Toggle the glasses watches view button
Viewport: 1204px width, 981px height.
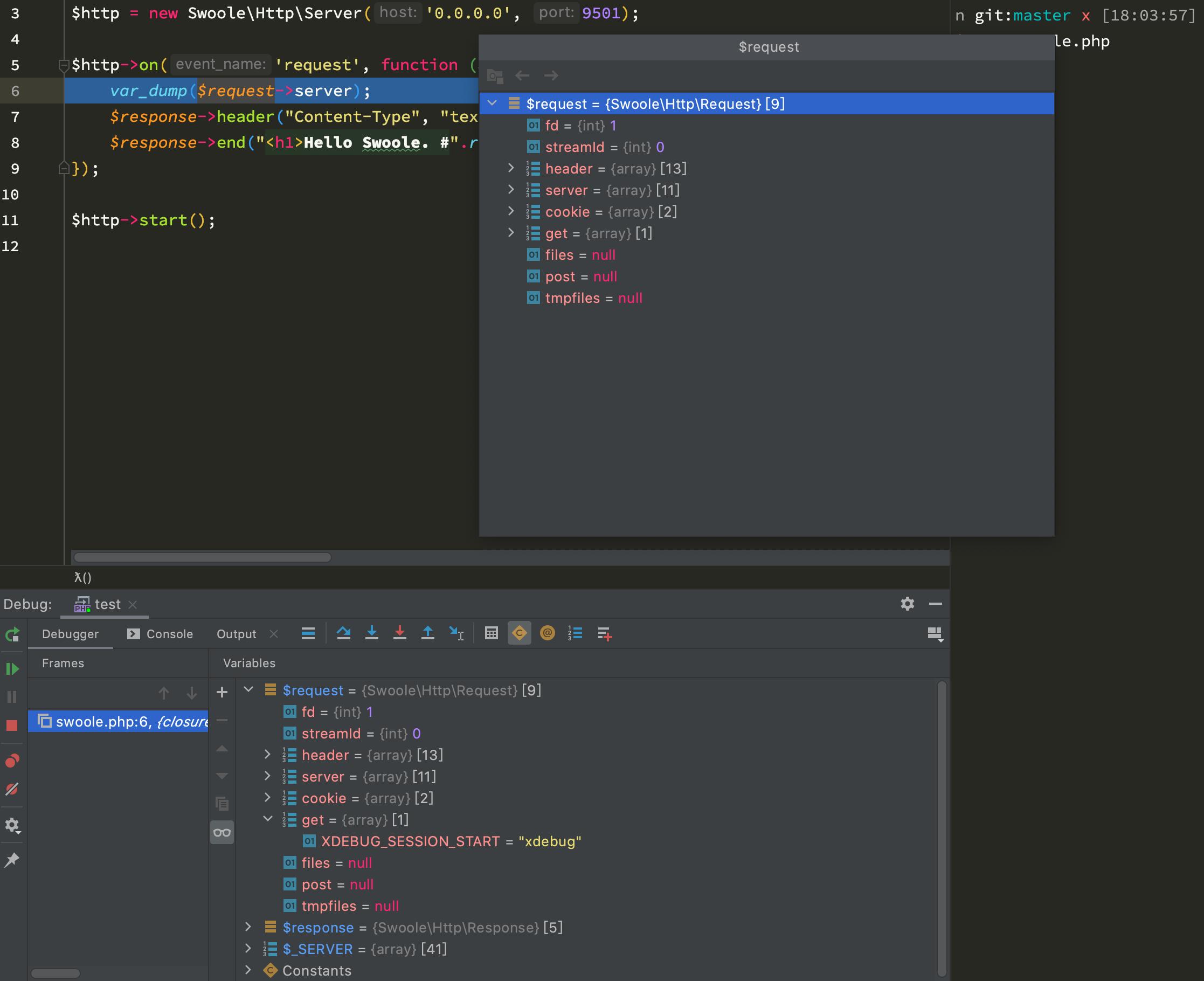(222, 832)
